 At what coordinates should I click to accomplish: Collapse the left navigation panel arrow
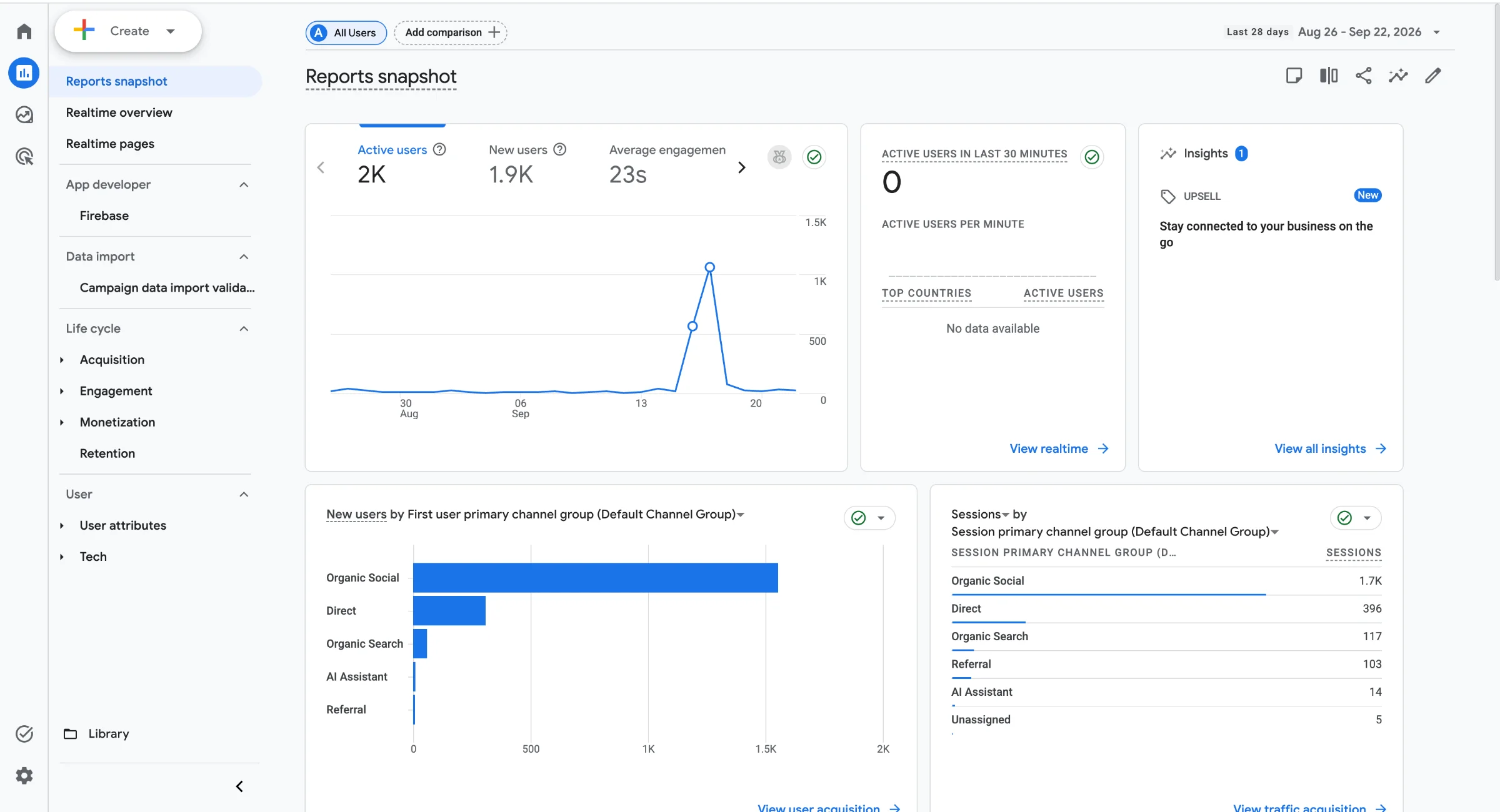[x=239, y=786]
